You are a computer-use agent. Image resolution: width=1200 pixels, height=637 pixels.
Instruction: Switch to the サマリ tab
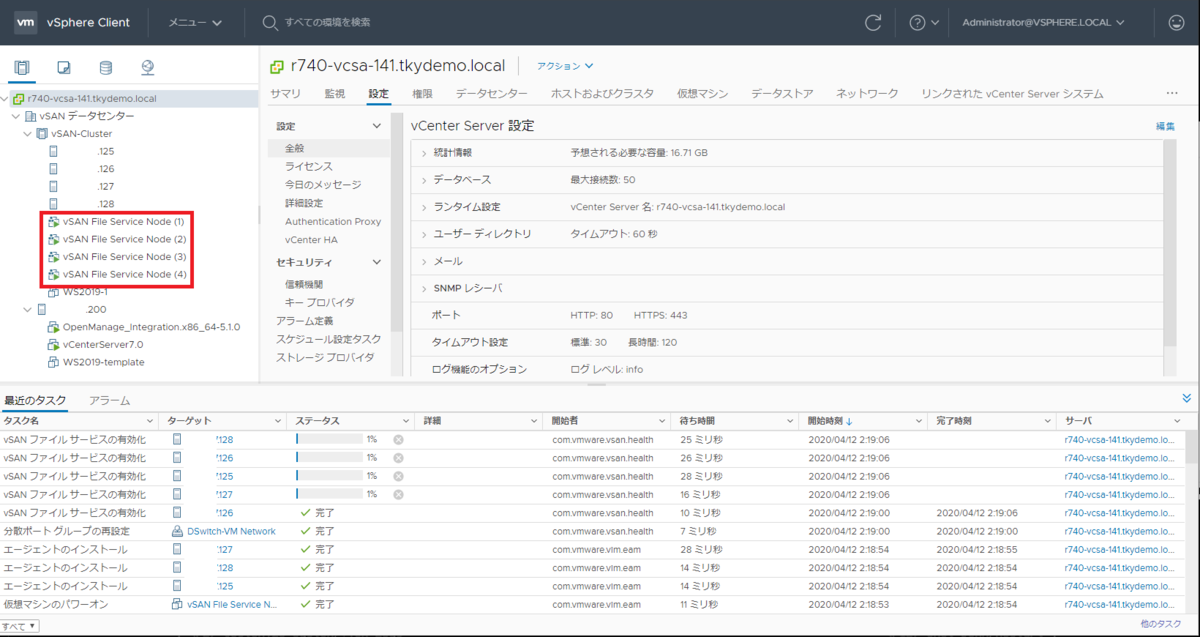point(285,94)
